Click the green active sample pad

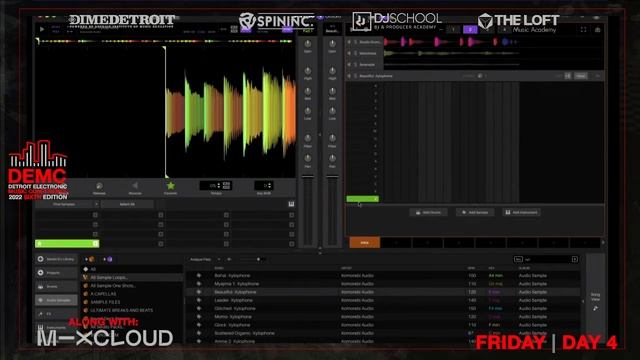click(67, 244)
